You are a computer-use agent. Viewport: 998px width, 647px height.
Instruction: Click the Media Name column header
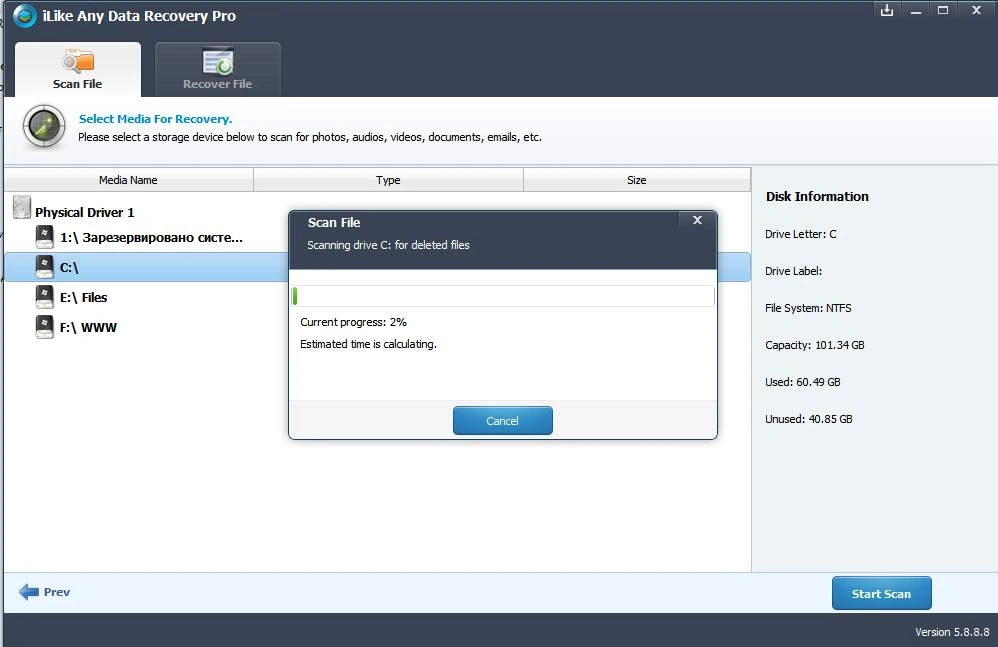pos(129,180)
